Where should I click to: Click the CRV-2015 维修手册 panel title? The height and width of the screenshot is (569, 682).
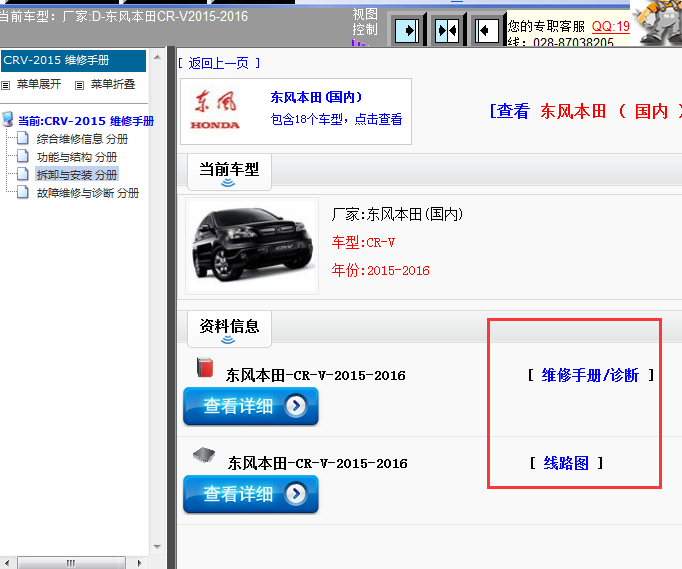(x=74, y=60)
